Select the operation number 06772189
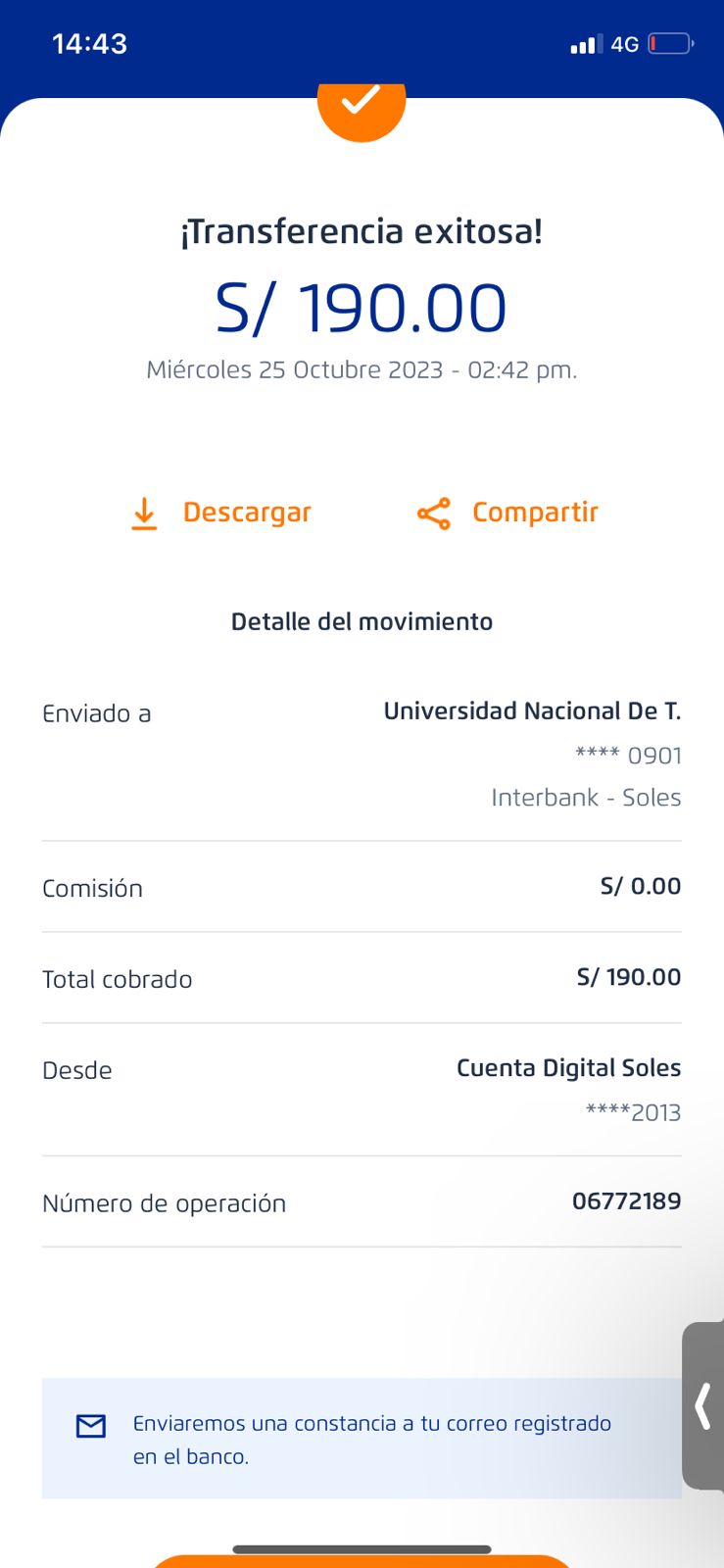This screenshot has height=1568, width=724. point(626,1201)
